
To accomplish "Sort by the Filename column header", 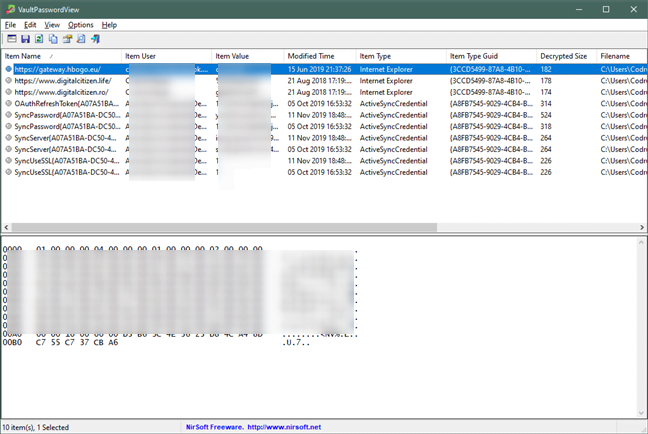I will [x=622, y=56].
